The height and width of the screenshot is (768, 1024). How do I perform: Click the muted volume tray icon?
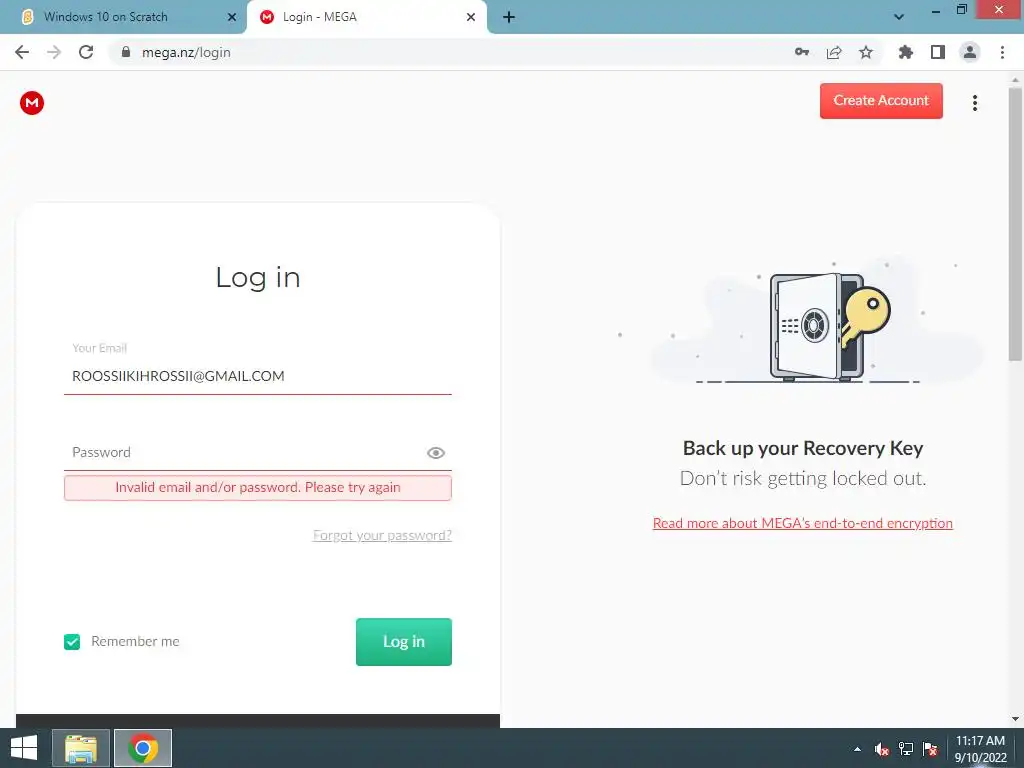[882, 749]
